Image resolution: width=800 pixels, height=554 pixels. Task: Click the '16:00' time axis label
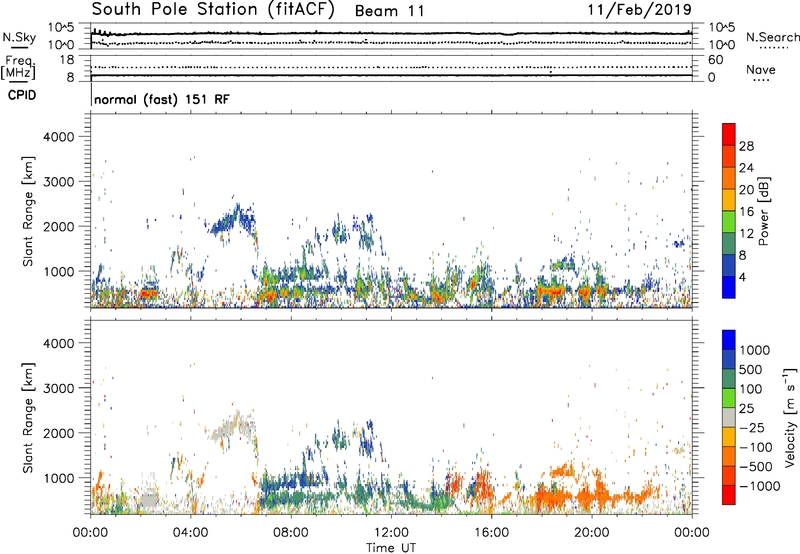click(491, 533)
